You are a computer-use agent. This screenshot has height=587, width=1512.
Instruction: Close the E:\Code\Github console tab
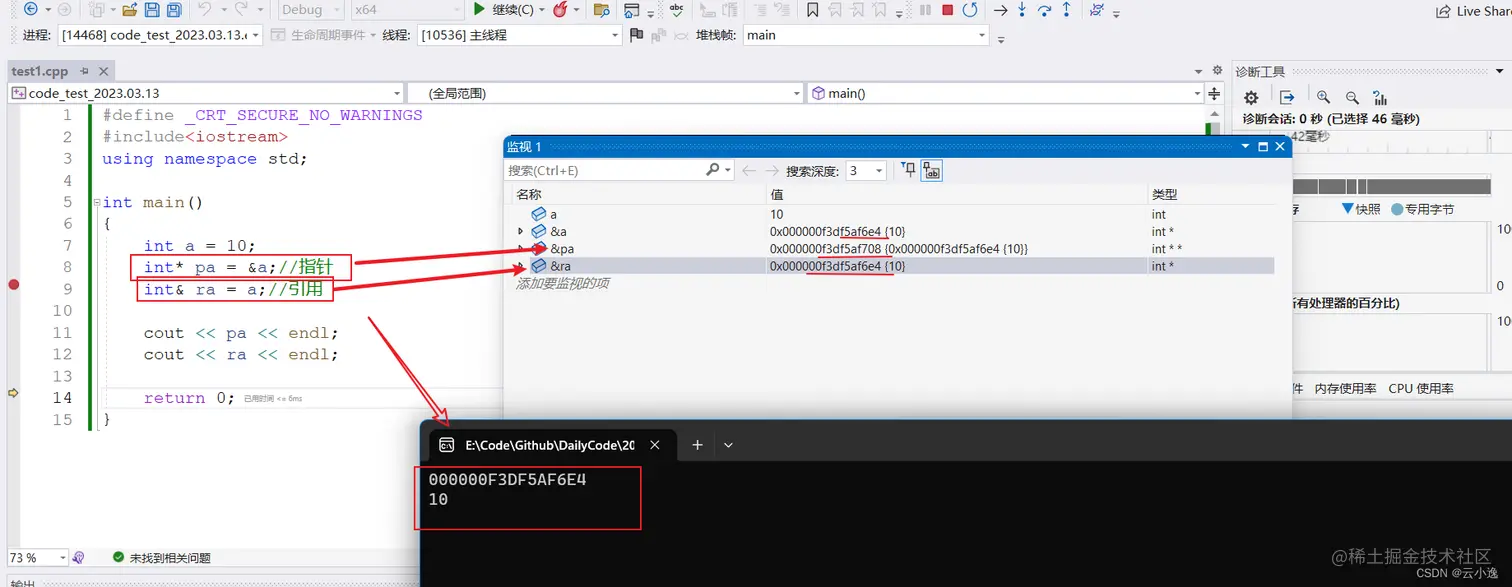point(655,445)
